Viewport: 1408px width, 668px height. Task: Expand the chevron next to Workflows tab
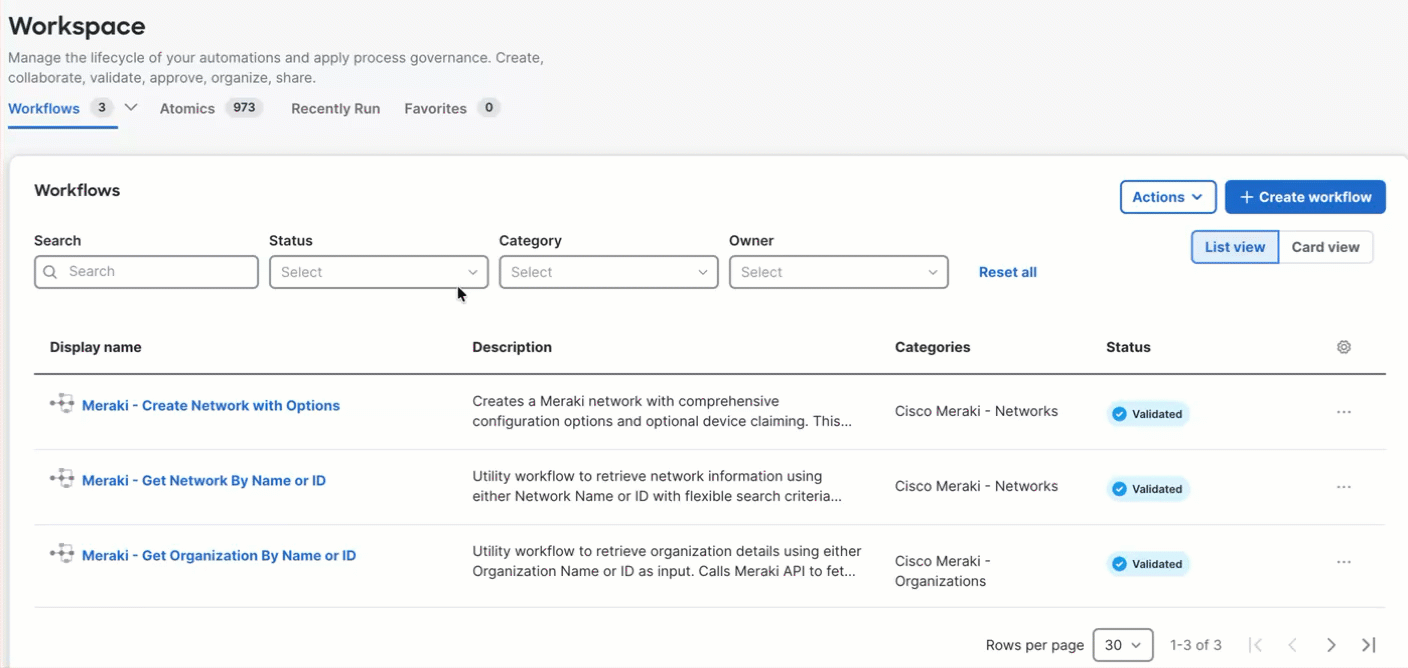click(x=130, y=107)
